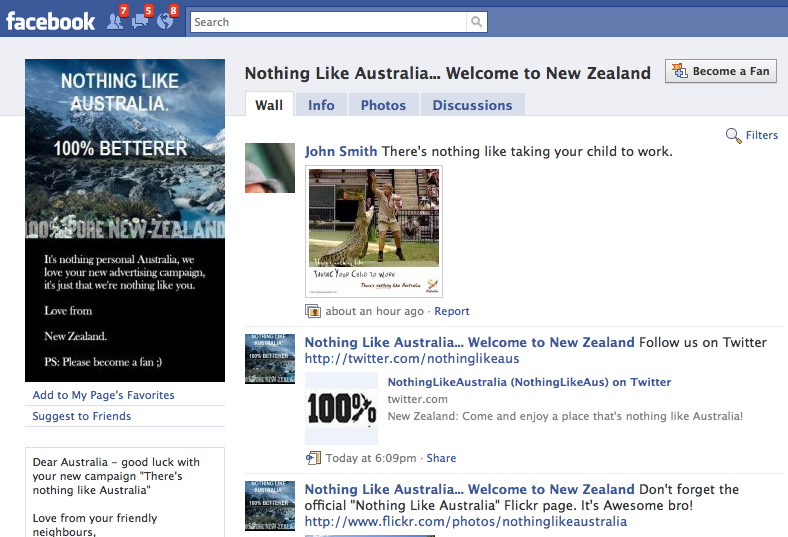Click the 'about an hour ago' timestamp
Image resolution: width=788 pixels, height=537 pixels.
(374, 311)
